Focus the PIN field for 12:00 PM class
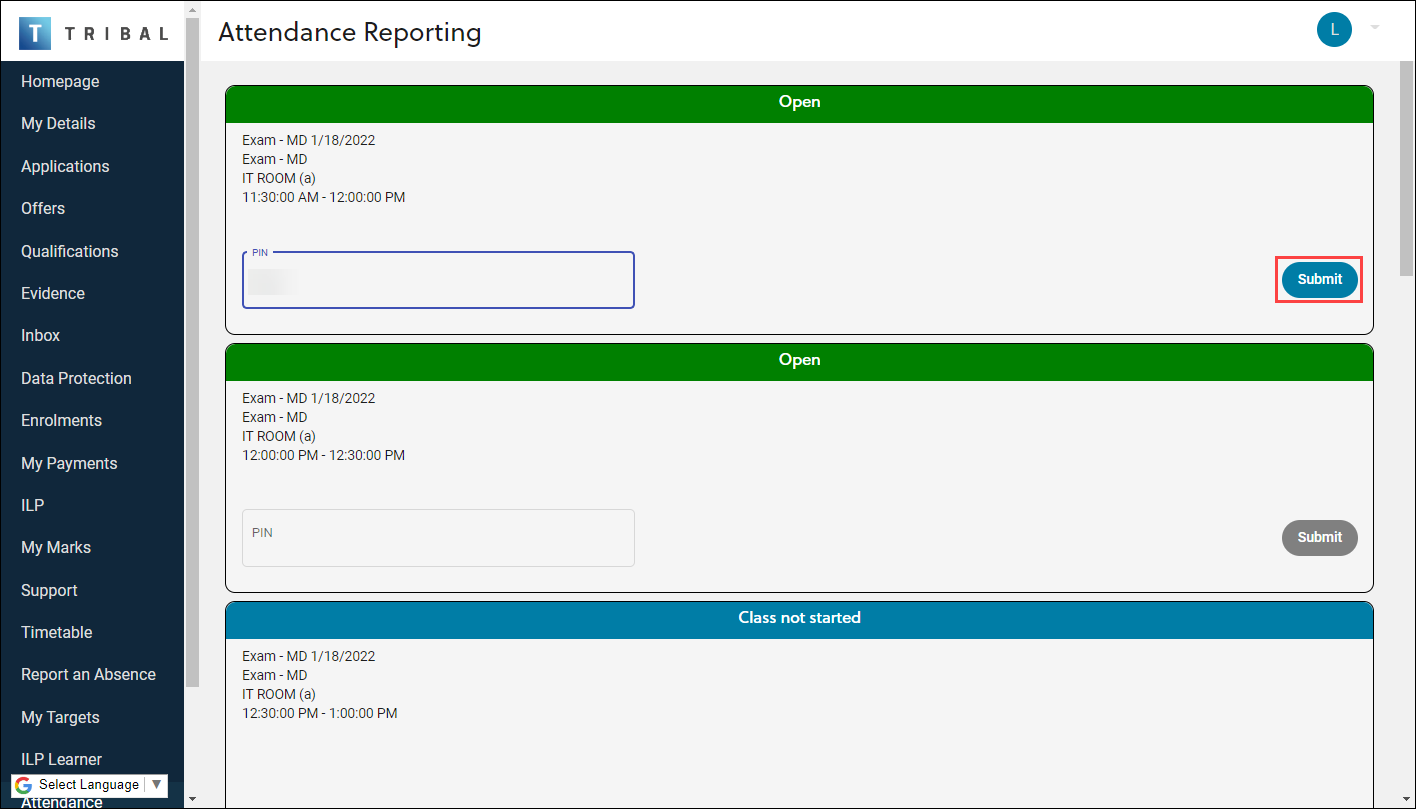The height and width of the screenshot is (809, 1416). pyautogui.click(x=438, y=539)
